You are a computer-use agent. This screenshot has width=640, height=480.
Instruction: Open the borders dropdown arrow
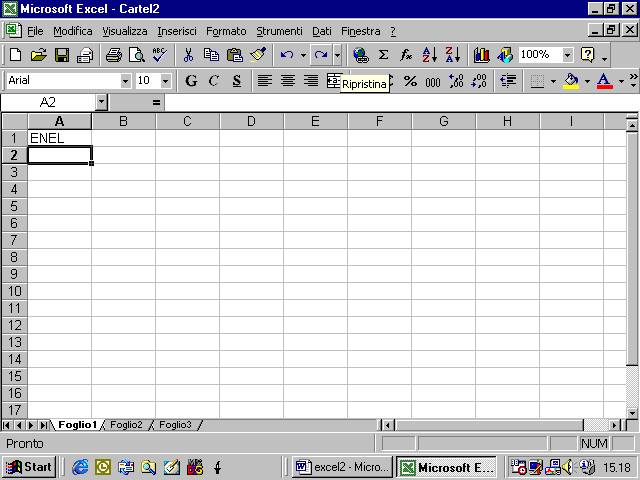553,81
